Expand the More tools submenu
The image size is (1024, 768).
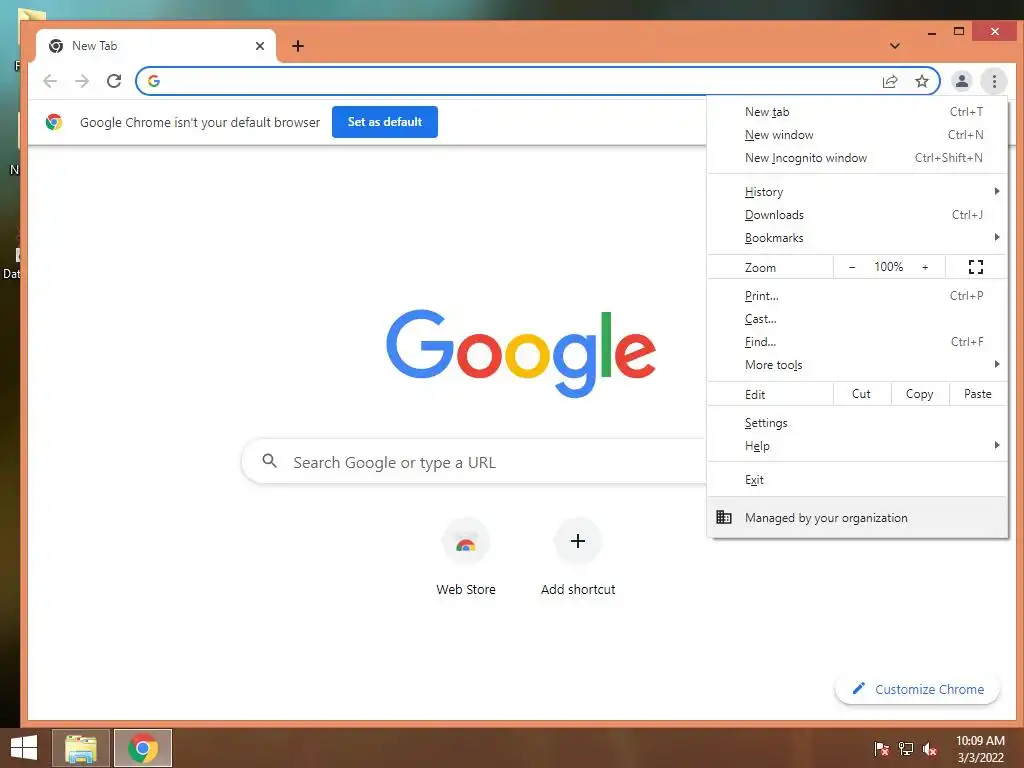(857, 364)
